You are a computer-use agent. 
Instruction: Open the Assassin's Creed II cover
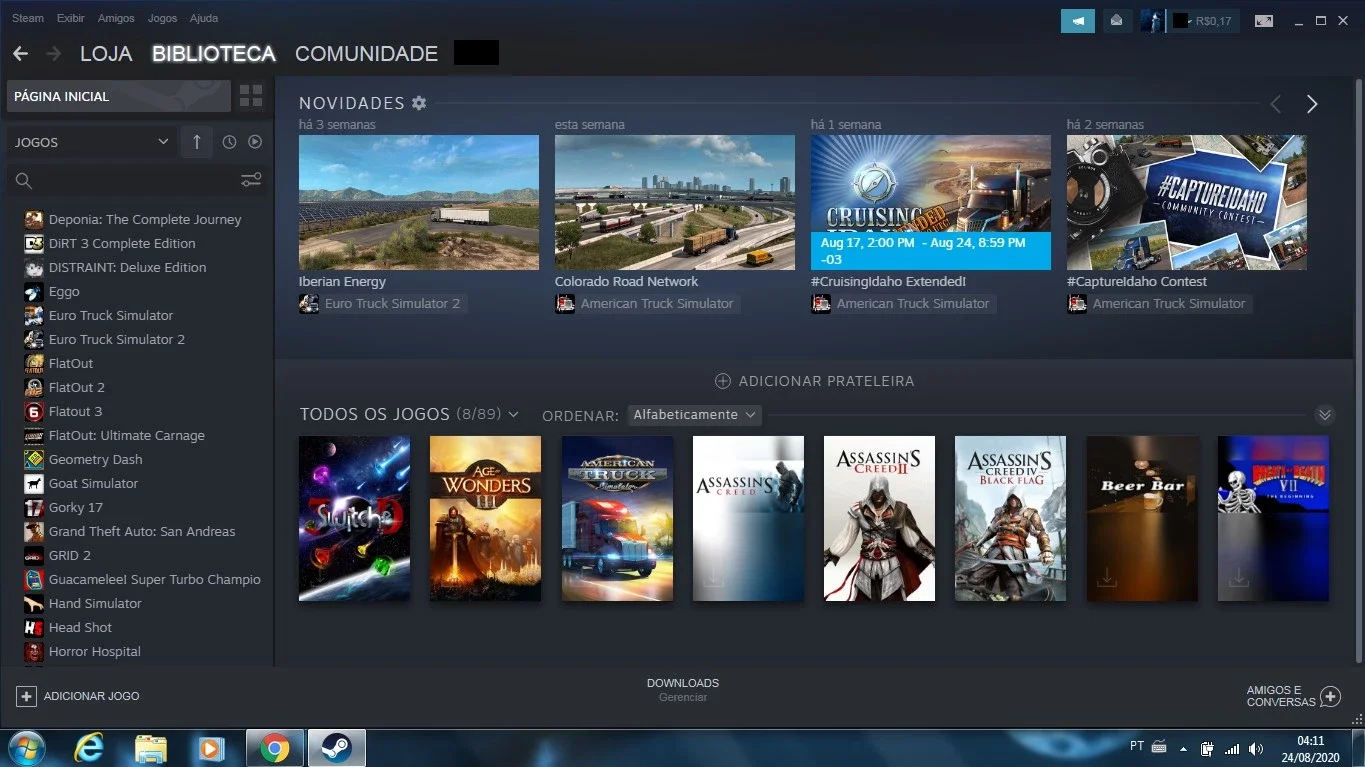point(879,518)
